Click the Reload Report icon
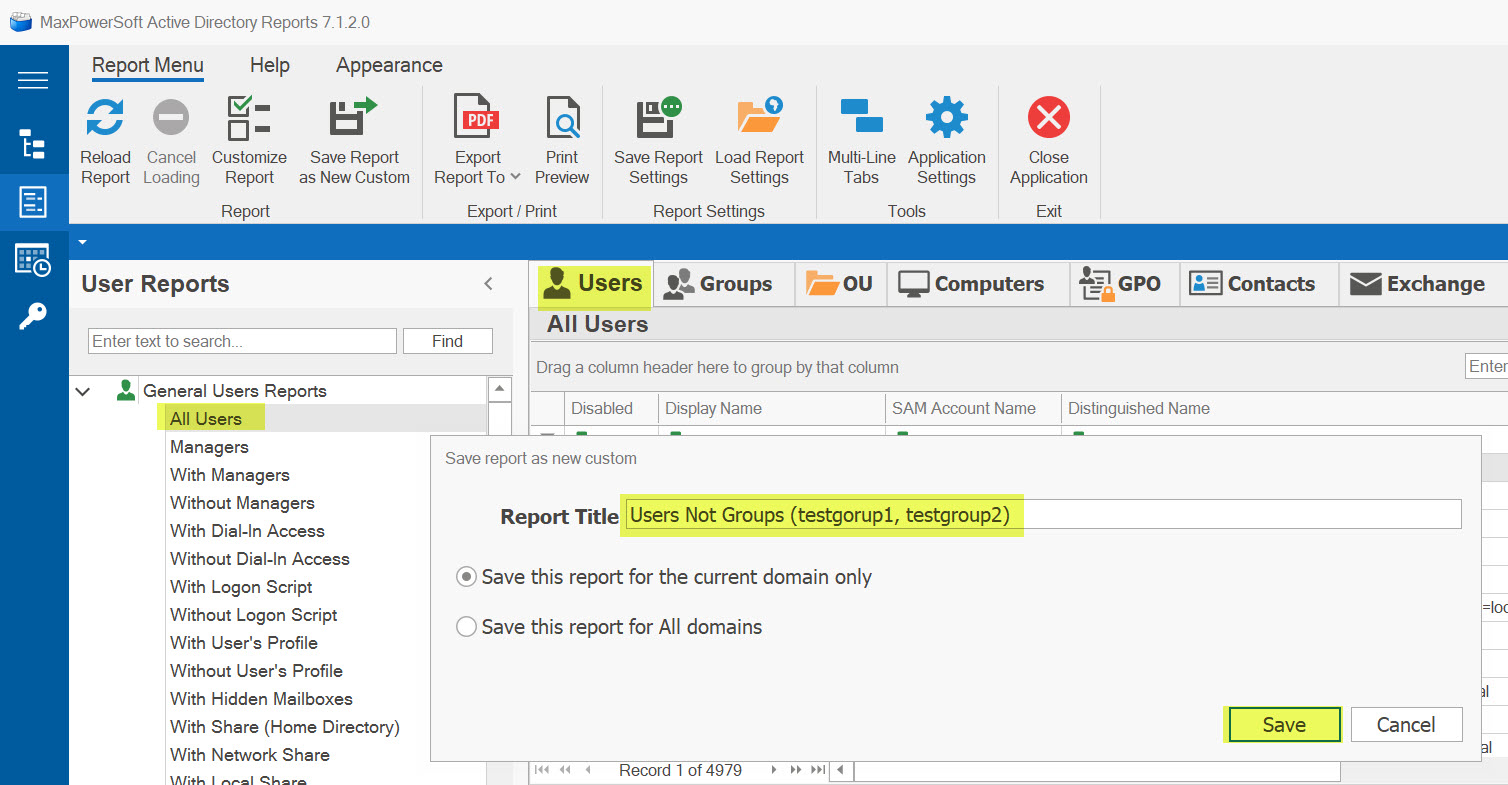1508x785 pixels. pos(105,118)
